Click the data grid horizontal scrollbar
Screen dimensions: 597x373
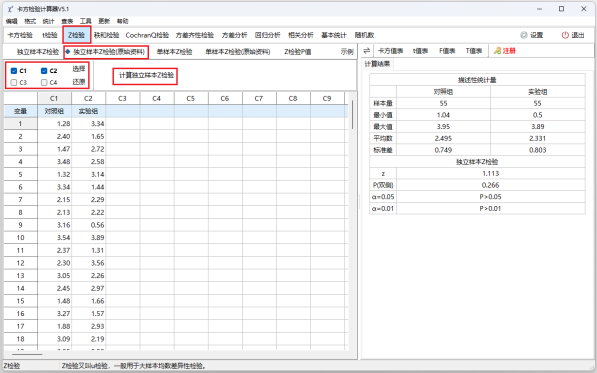[27, 355]
